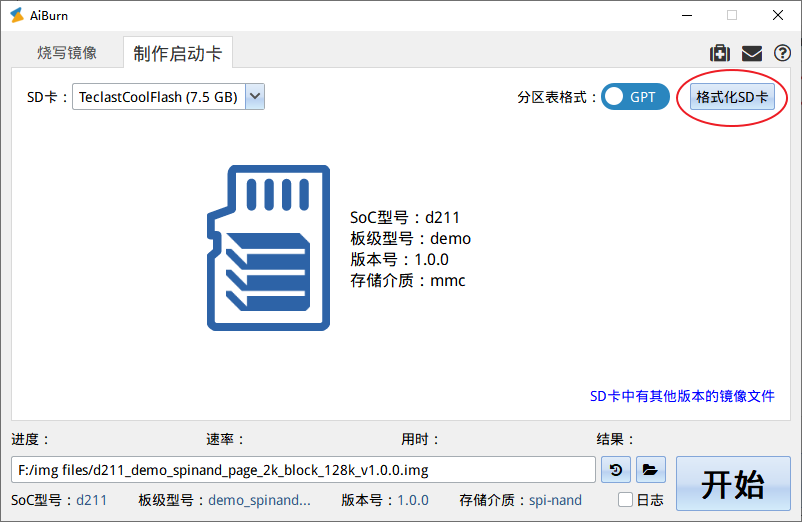802x522 pixels.
Task: Click the envelope mail icon
Action: 751,53
